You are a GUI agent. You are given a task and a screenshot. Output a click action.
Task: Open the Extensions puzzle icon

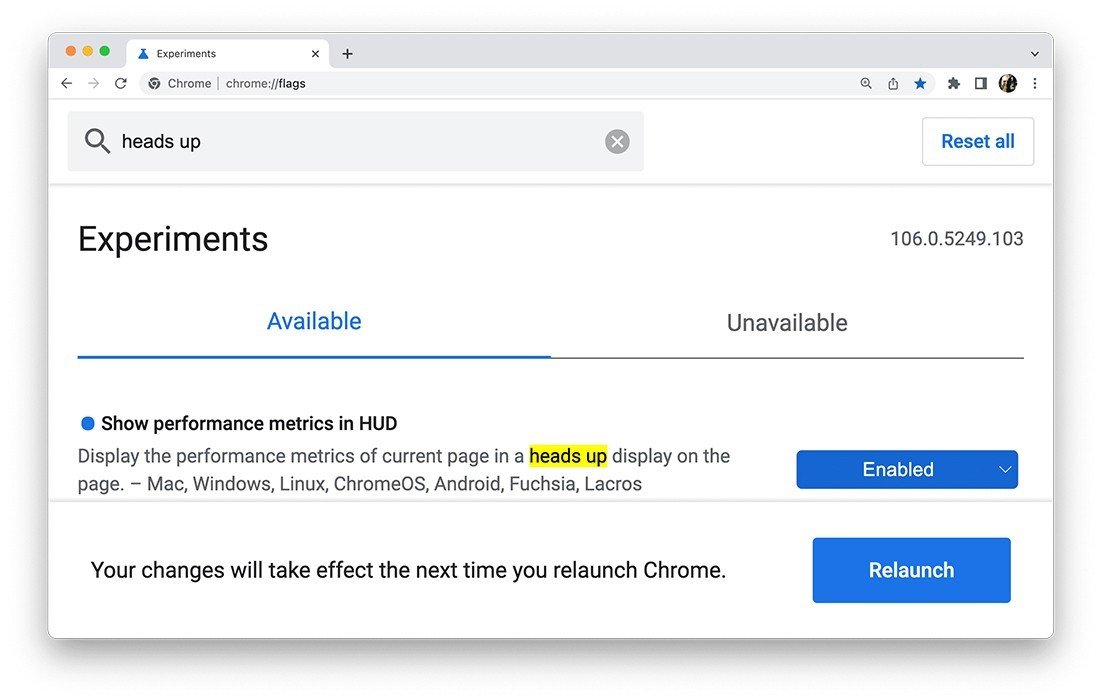[953, 83]
